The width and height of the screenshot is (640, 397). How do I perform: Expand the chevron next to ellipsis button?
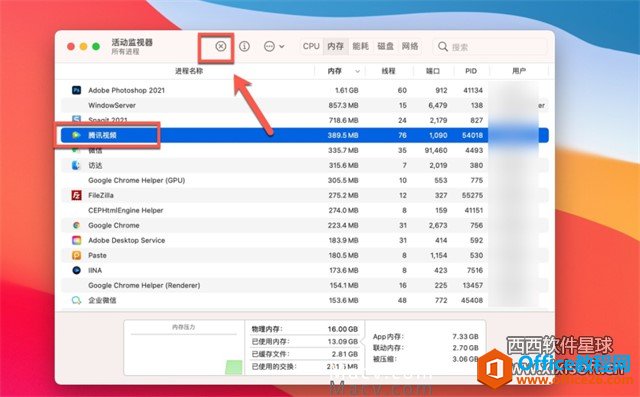(282, 47)
